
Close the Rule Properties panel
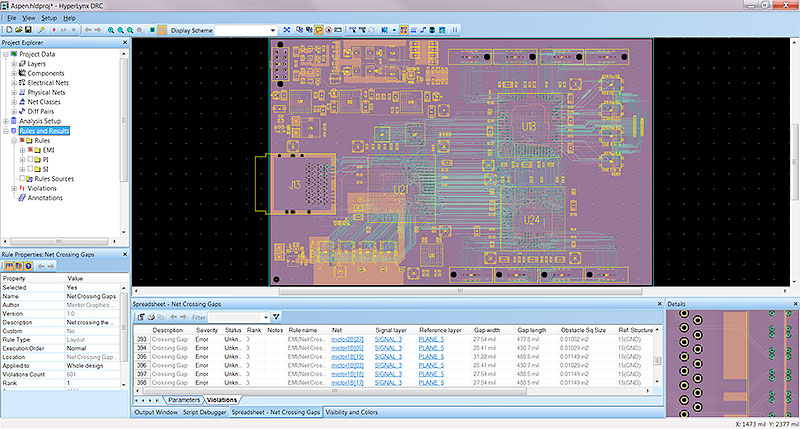click(124, 254)
